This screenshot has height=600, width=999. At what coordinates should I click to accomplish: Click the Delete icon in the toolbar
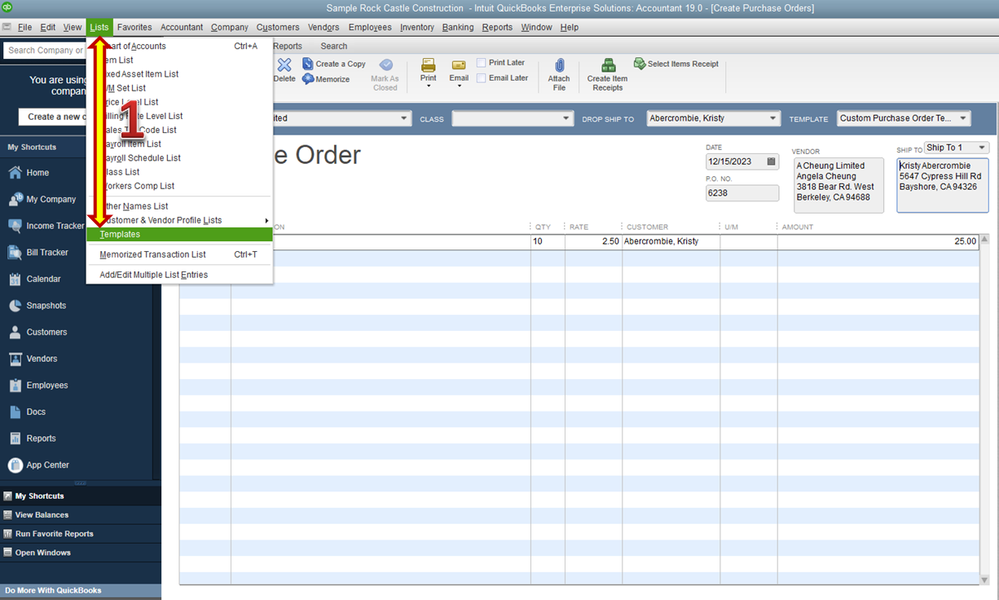coord(284,64)
